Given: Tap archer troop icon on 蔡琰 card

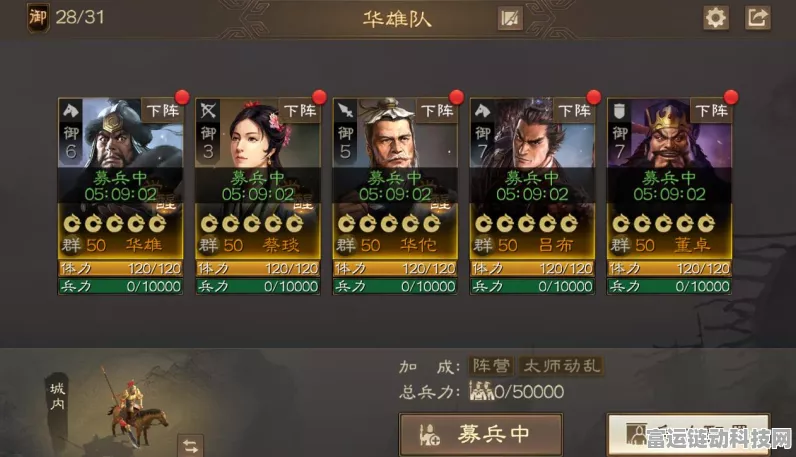Looking at the screenshot, I should [x=208, y=110].
